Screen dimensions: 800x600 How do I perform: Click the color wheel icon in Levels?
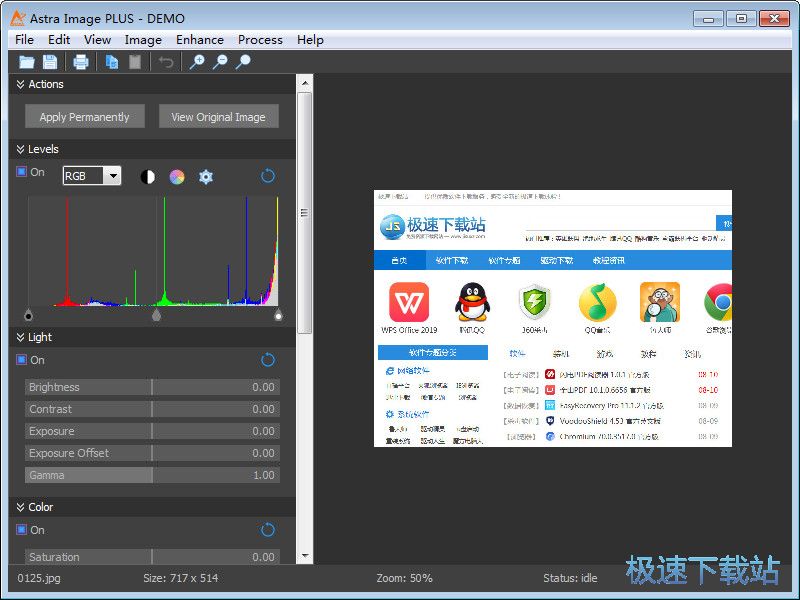(177, 177)
